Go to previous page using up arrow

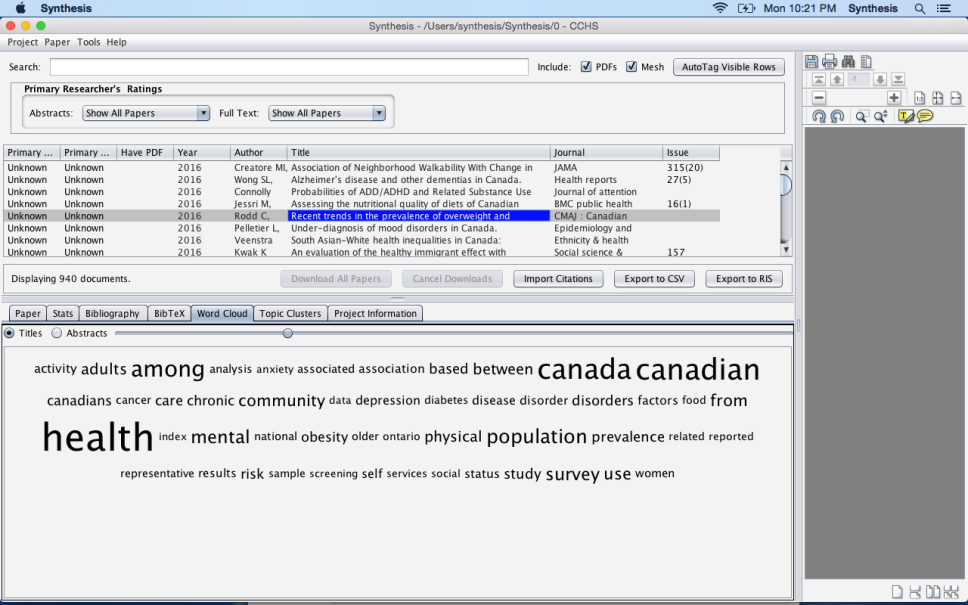coord(837,79)
